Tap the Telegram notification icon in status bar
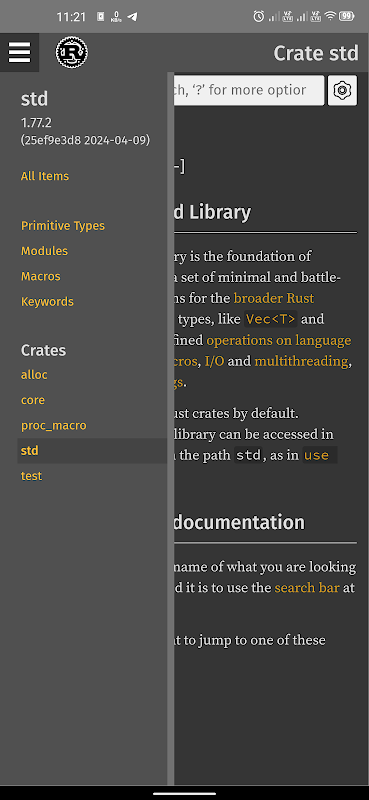This screenshot has height=800, width=369. pos(132,16)
